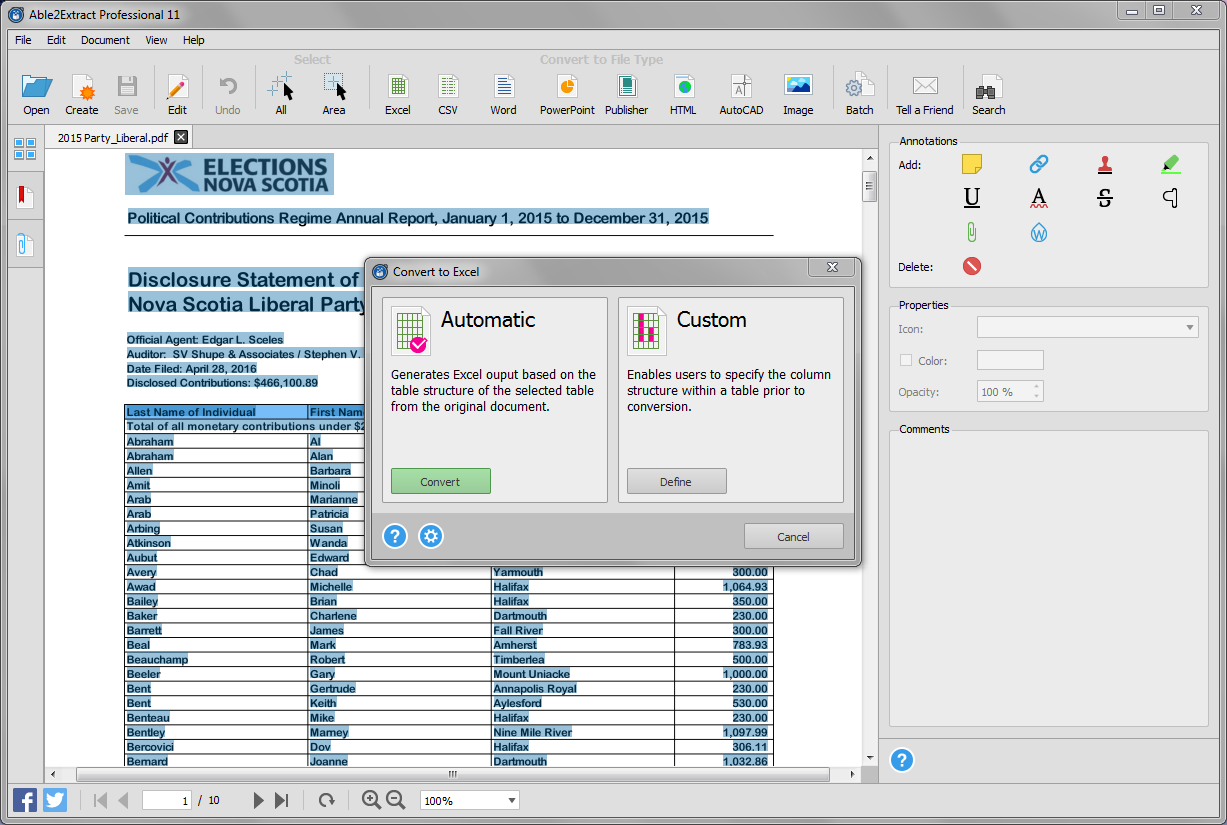Viewport: 1227px width, 825px height.
Task: Share on Facebook icon
Action: [x=25, y=800]
